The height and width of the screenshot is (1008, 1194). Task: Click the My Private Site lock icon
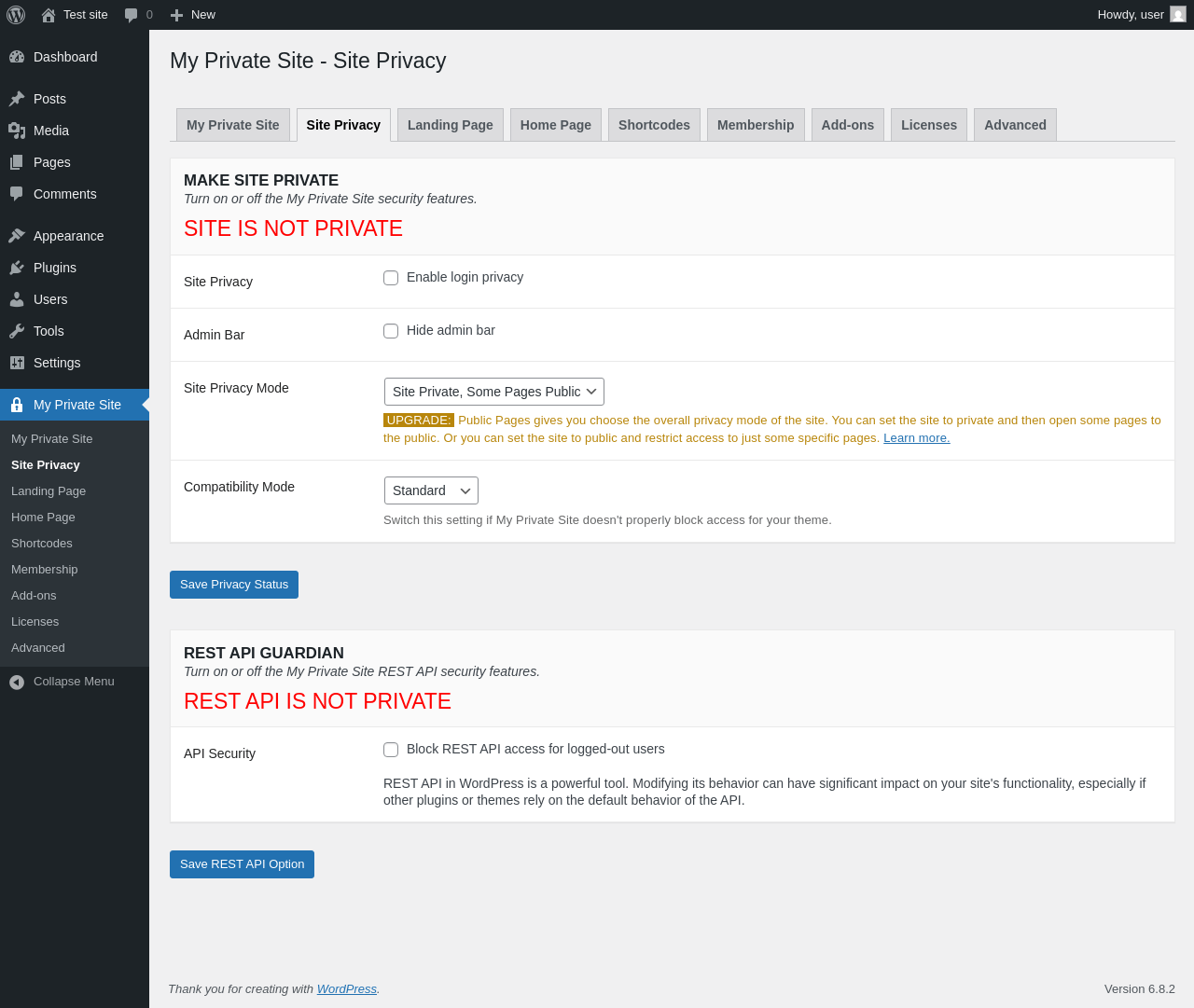17,405
